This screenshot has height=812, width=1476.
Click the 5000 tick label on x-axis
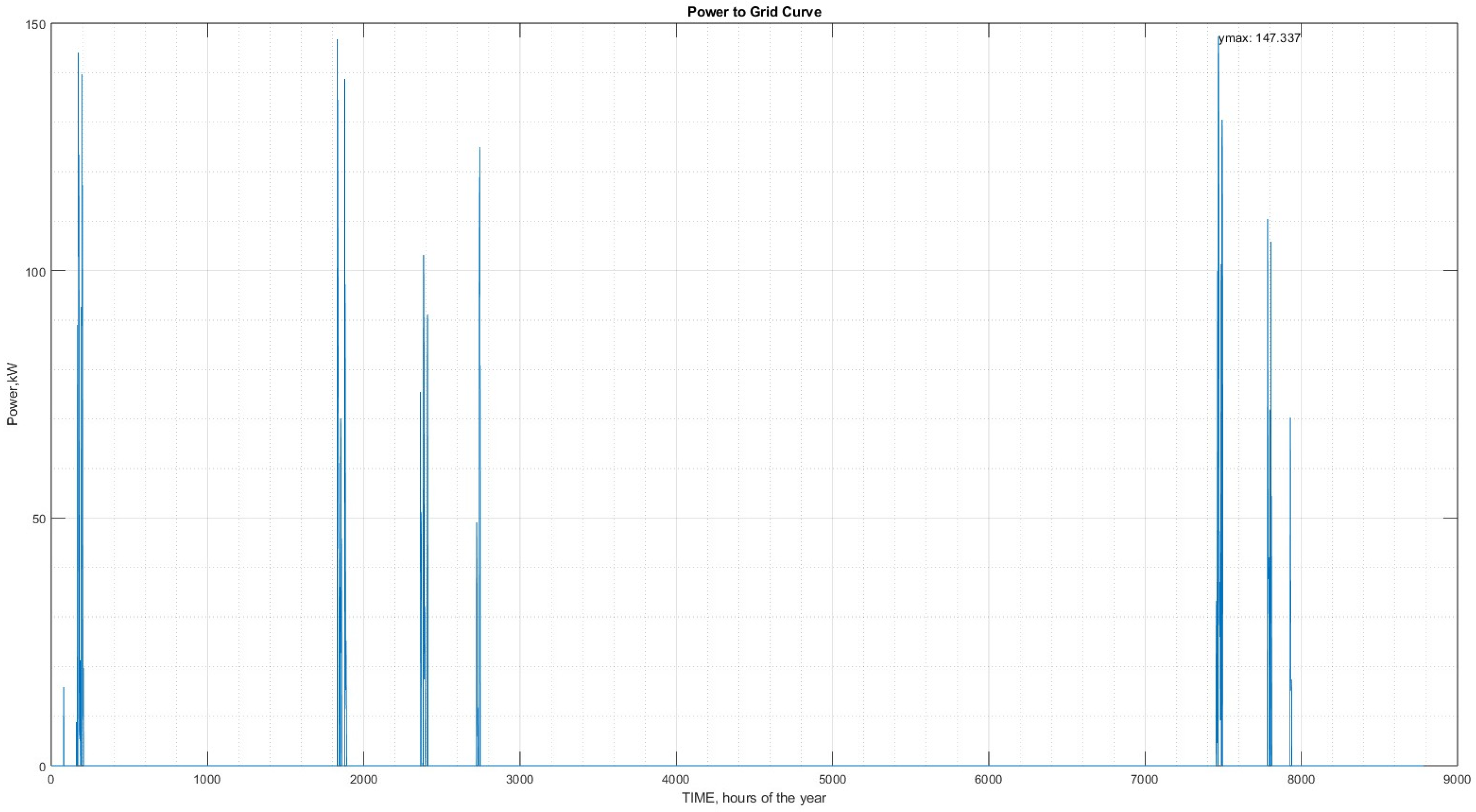[x=832, y=779]
